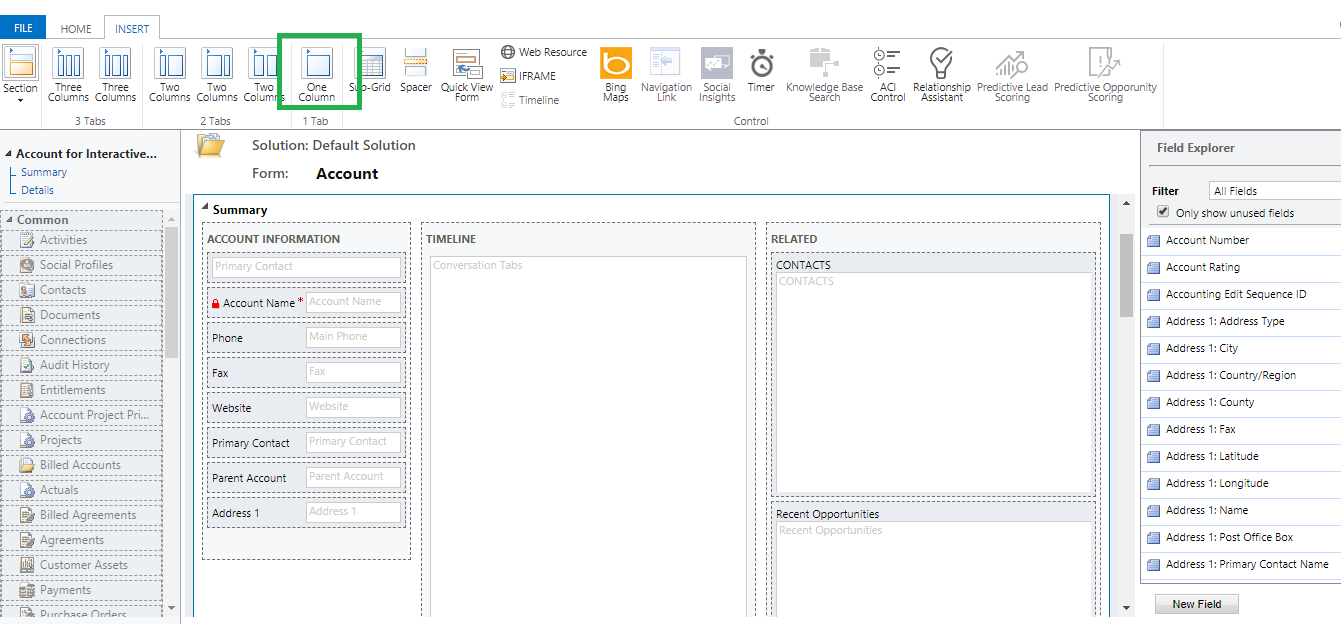Select the Parent Account field
The width and height of the screenshot is (1341, 624).
tap(306, 477)
